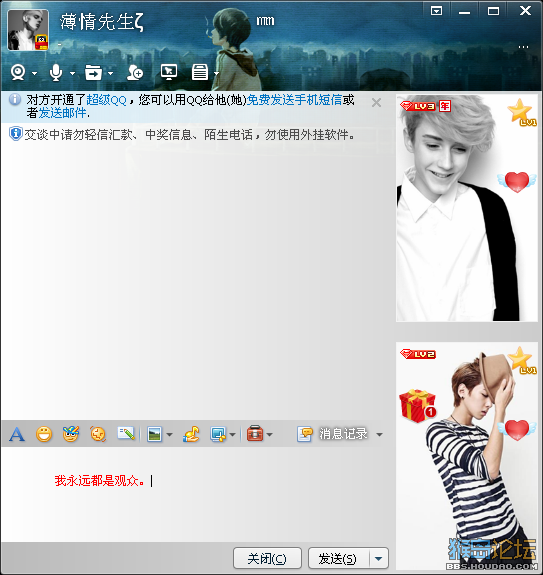Expand the voice call options arrow
Viewport: 543px width, 575px height.
point(73,73)
